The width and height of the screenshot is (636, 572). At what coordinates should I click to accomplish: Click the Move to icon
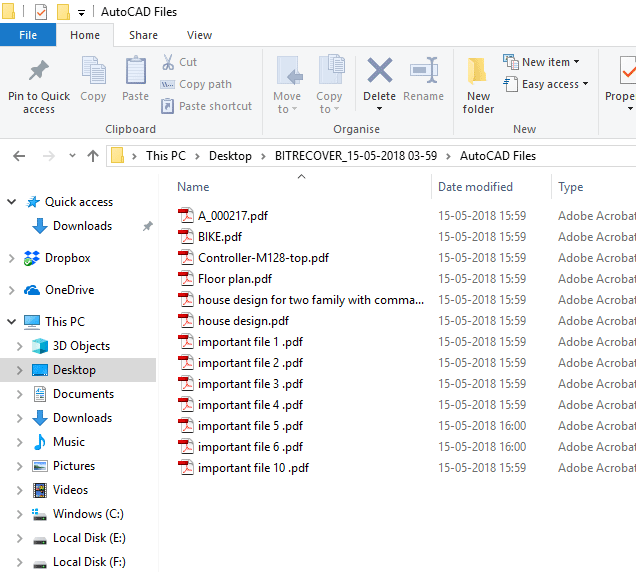click(289, 71)
